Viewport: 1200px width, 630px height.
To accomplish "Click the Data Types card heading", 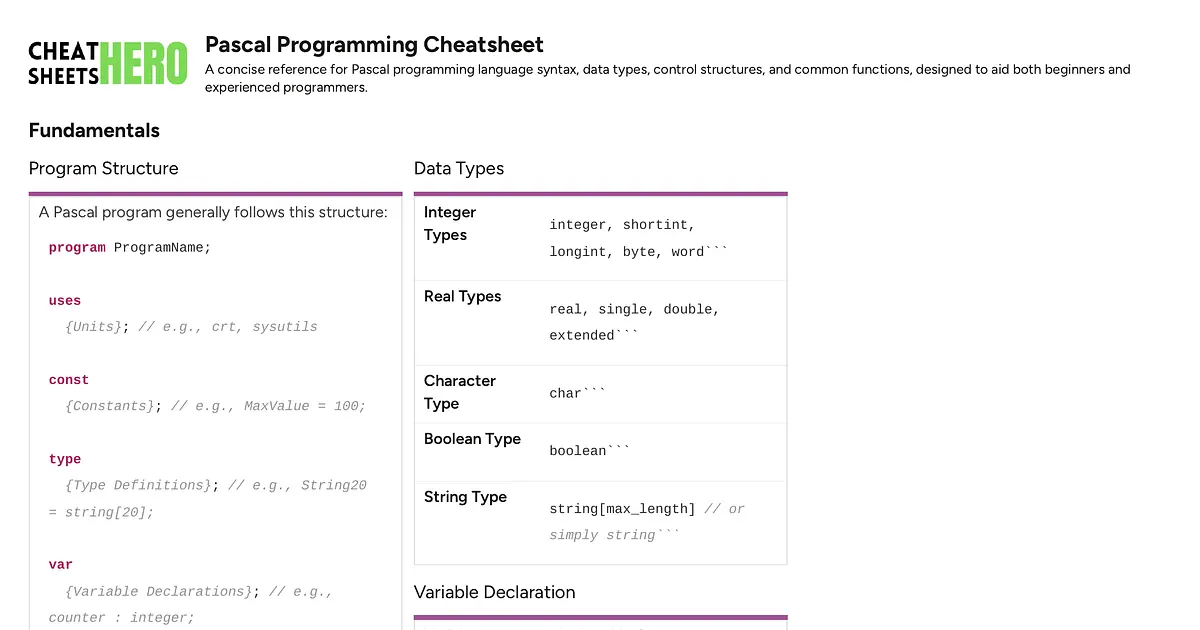I will pos(459,168).
